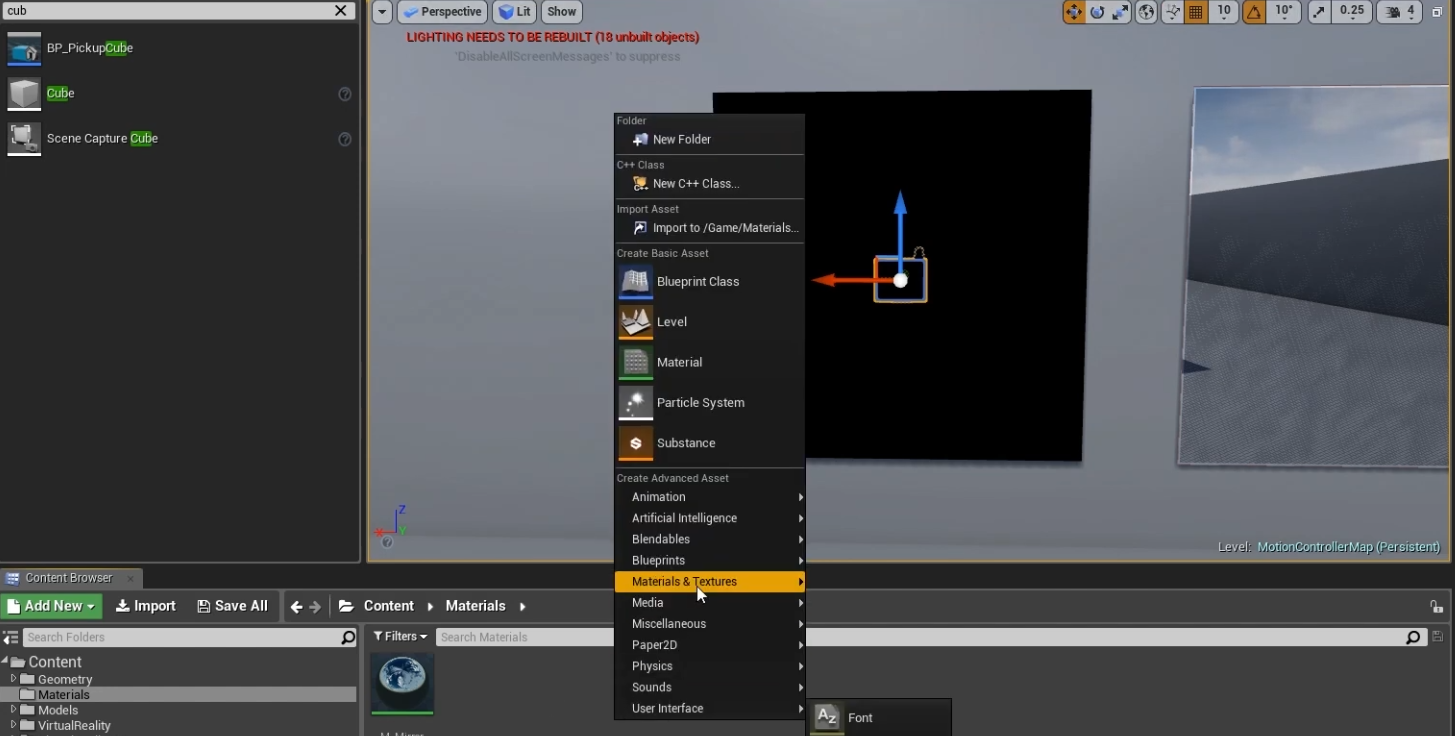1455x736 pixels.
Task: Open the Physics submenu
Action: (709, 666)
